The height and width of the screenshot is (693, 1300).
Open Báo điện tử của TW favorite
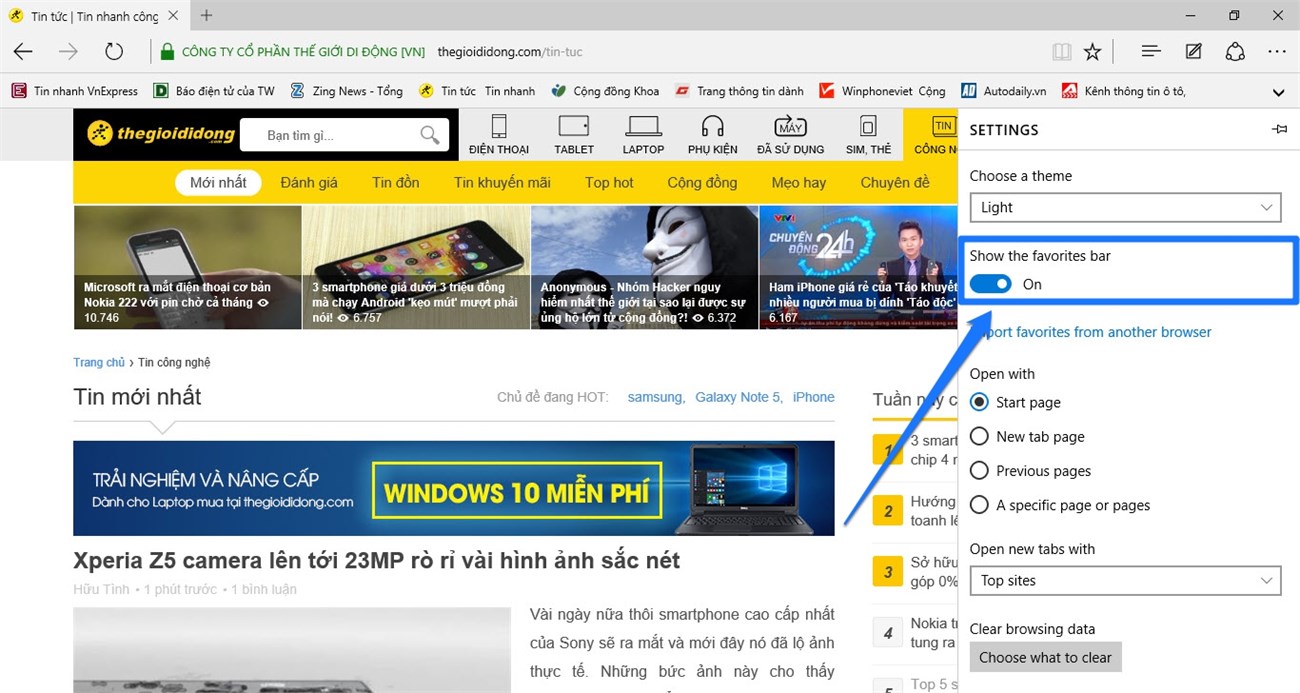213,91
